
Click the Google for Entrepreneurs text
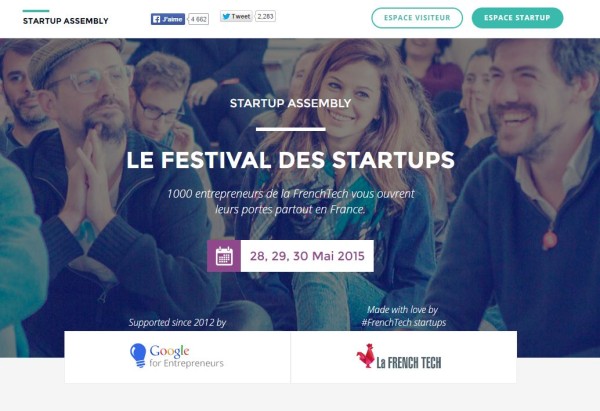[186, 356]
